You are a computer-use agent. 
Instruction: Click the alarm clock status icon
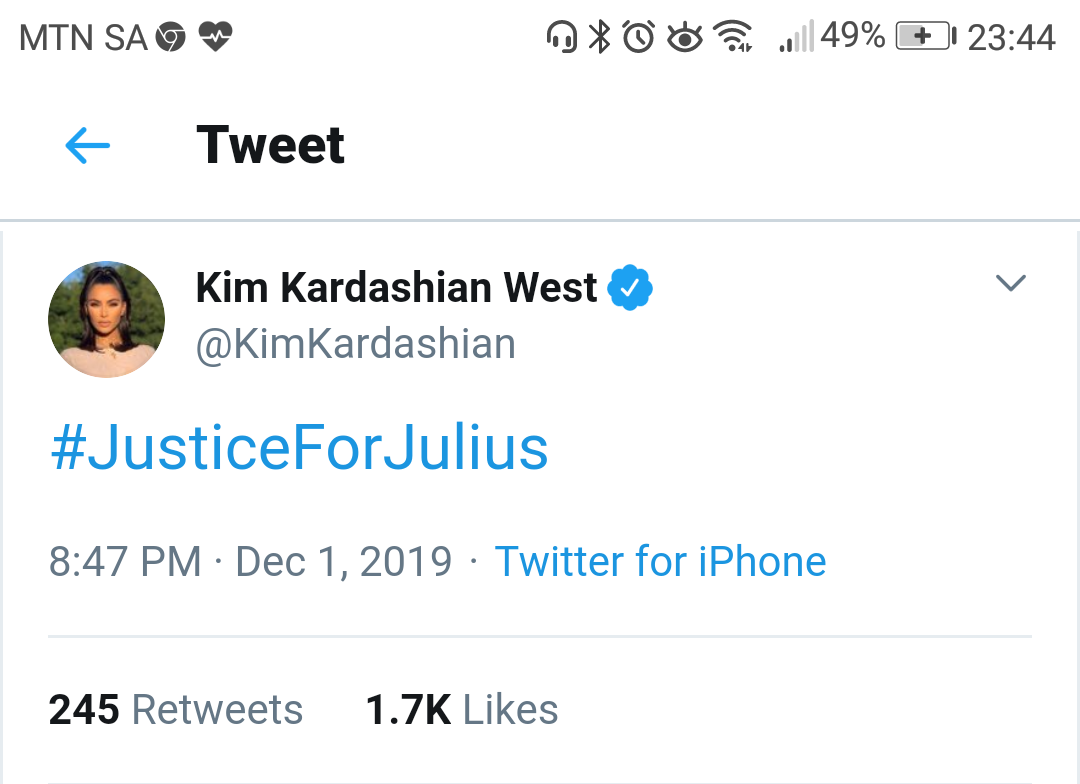tap(638, 38)
